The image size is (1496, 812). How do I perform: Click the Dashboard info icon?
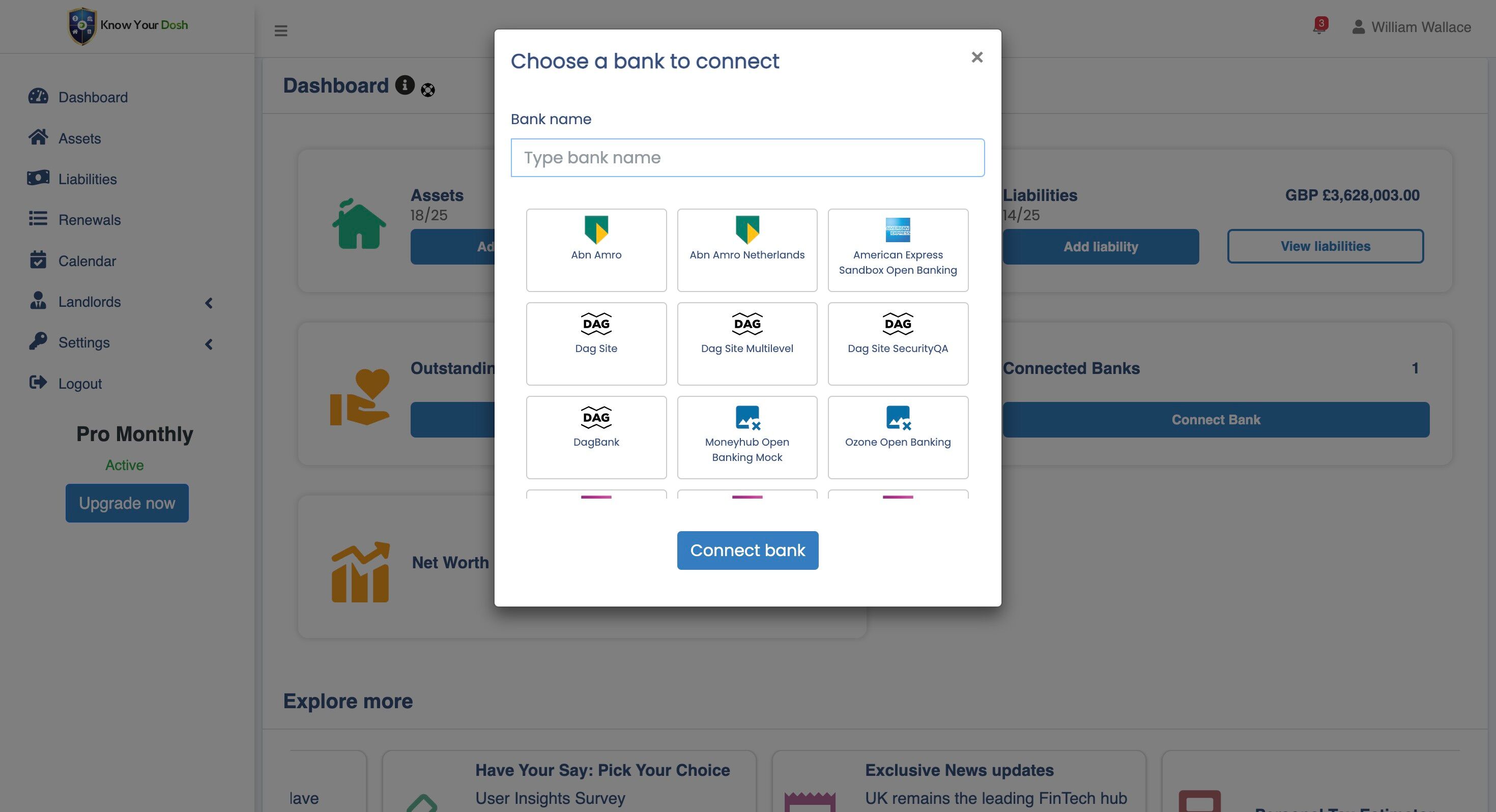[405, 85]
